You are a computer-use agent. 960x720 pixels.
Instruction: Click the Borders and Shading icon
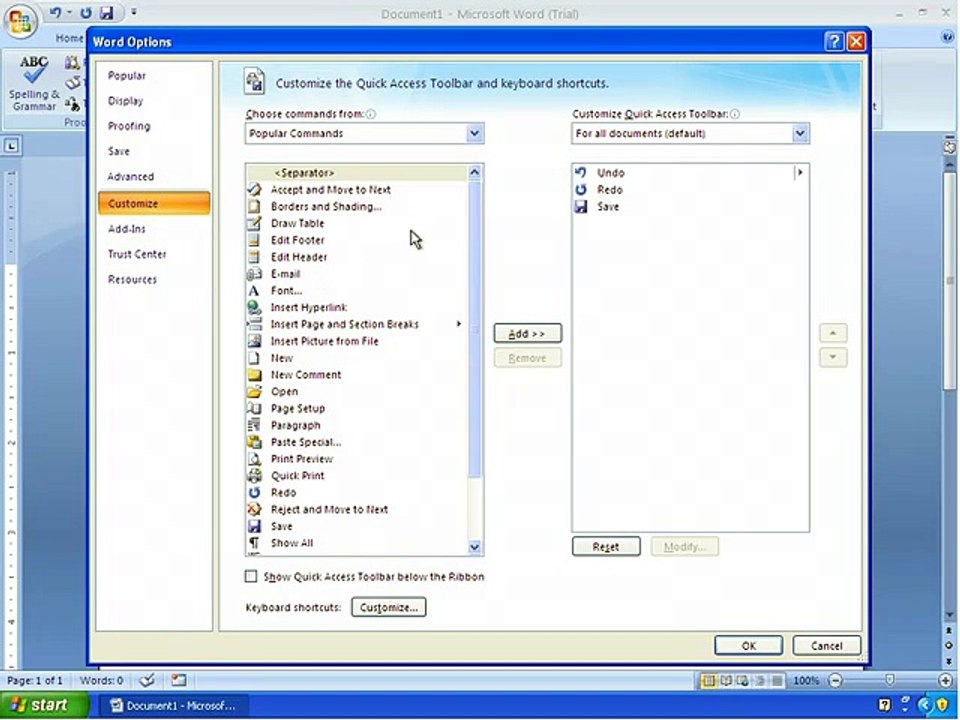(254, 206)
